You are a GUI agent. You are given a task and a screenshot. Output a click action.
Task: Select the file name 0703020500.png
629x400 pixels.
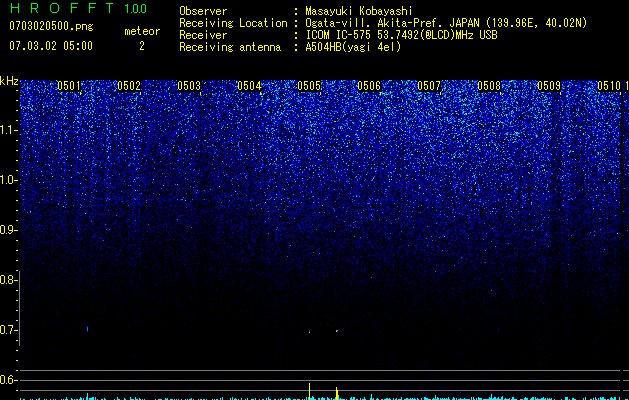point(51,27)
